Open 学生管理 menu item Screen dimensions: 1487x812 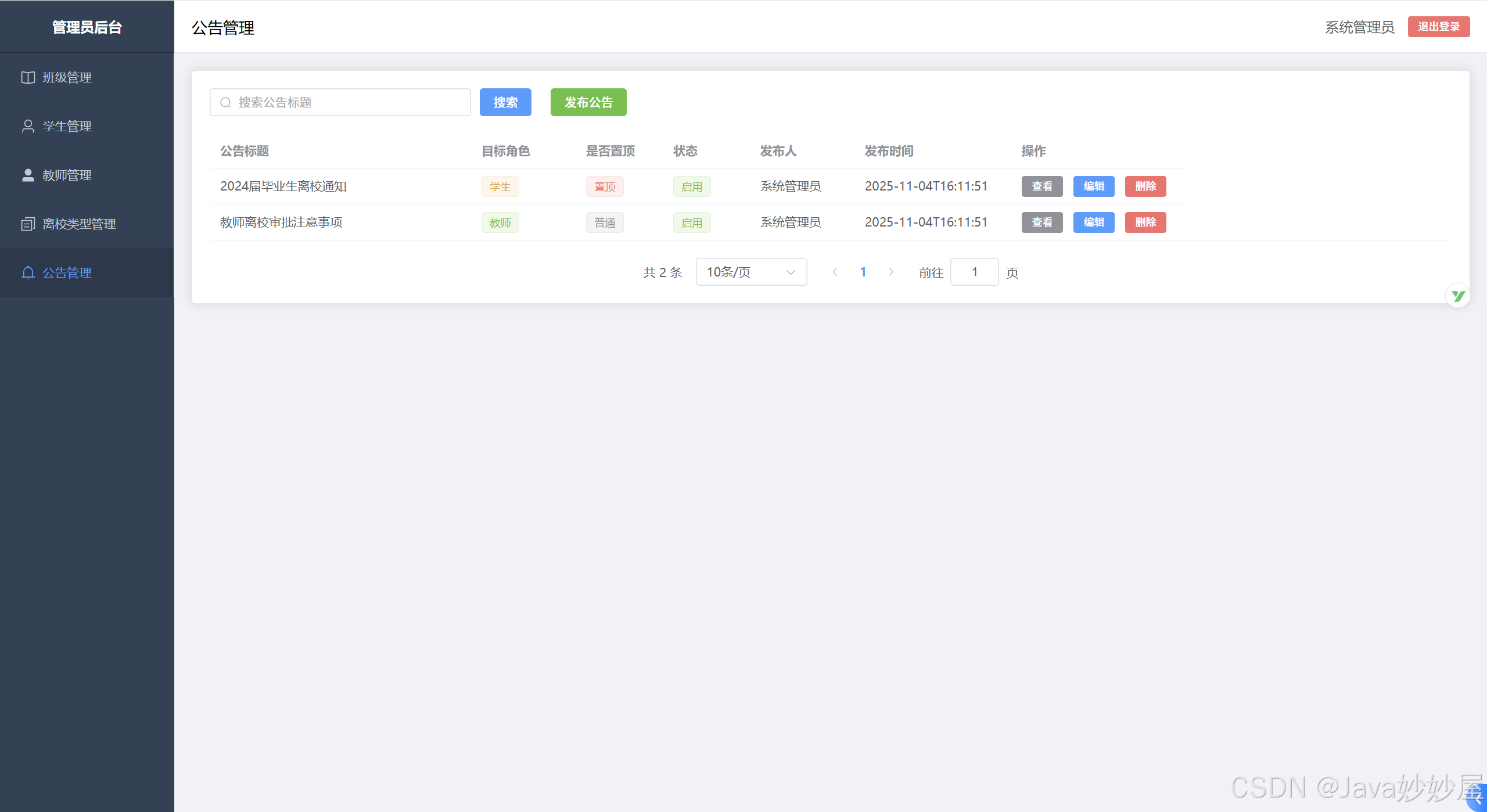[x=87, y=126]
